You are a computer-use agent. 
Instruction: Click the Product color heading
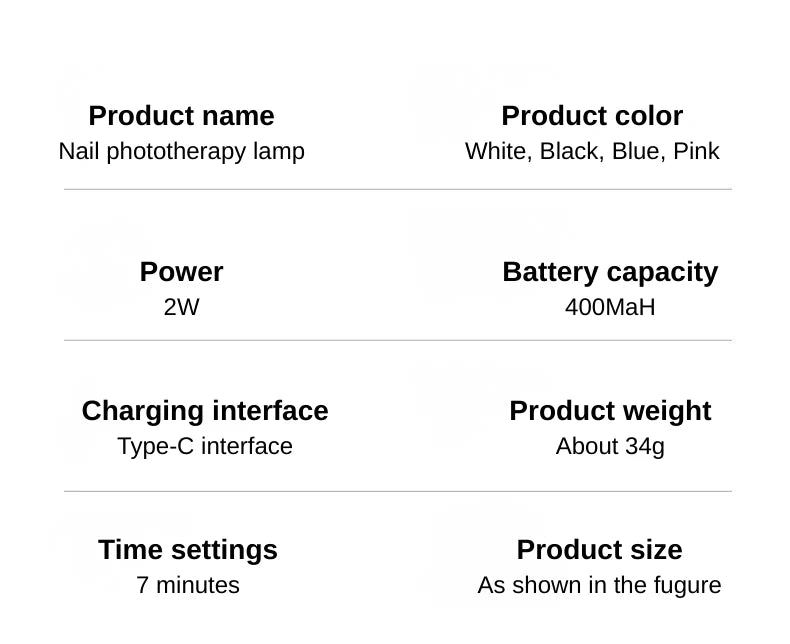click(592, 116)
